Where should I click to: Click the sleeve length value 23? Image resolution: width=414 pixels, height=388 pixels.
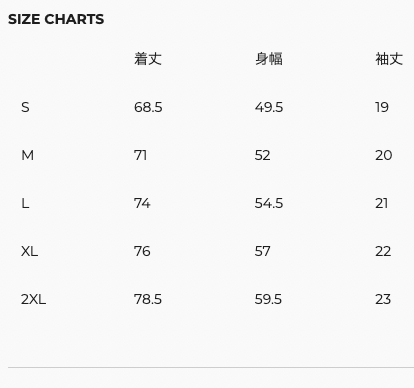383,299
